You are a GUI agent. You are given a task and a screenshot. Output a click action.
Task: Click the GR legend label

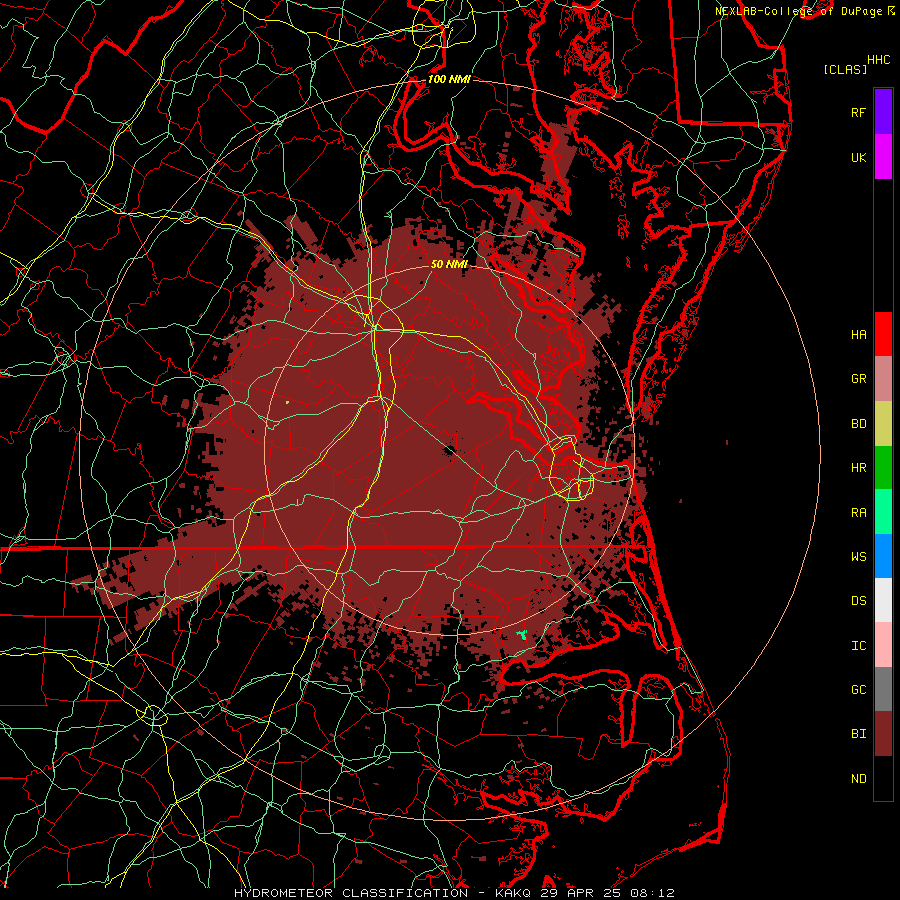[858, 379]
